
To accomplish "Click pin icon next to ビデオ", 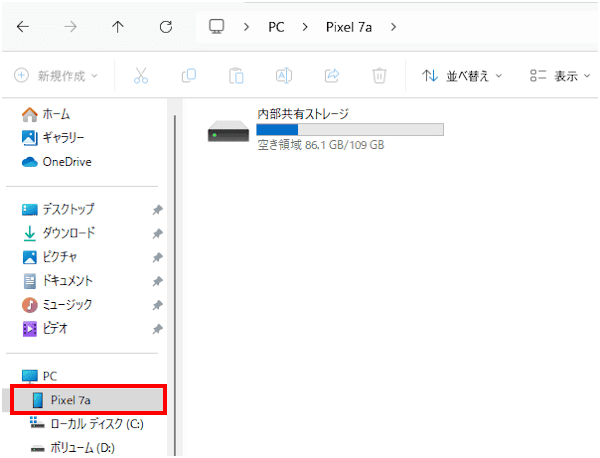I will pyautogui.click(x=157, y=329).
